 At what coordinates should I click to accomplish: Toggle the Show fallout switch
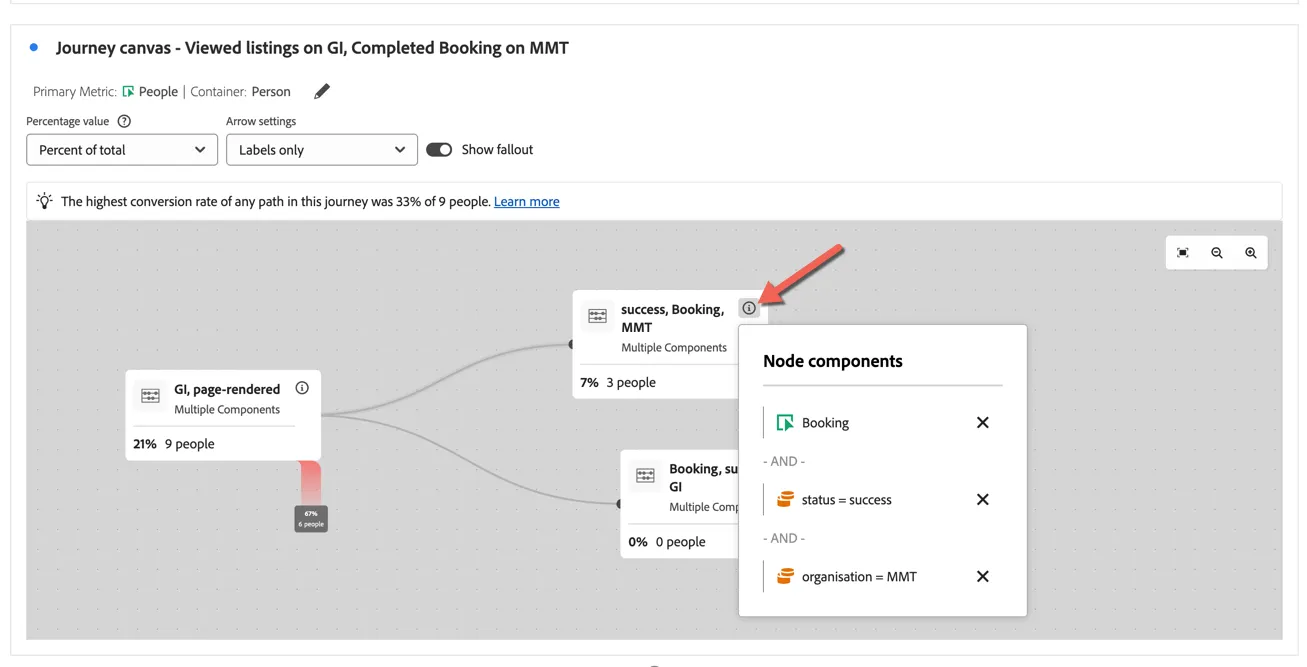439,150
